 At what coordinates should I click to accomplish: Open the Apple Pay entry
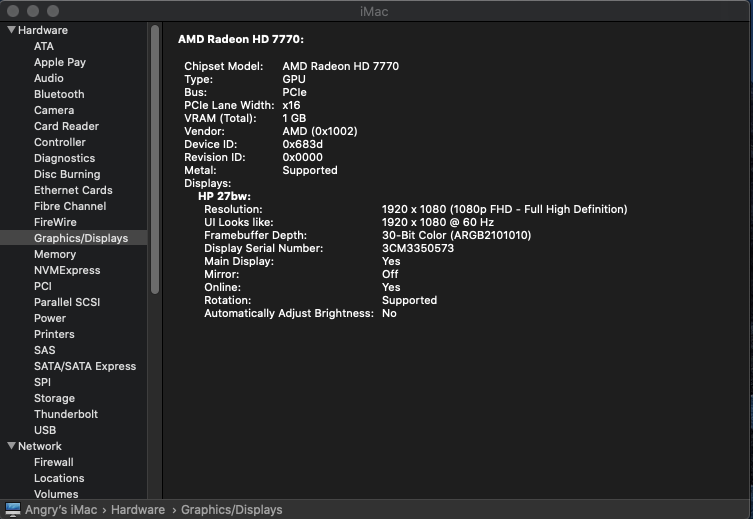point(60,62)
